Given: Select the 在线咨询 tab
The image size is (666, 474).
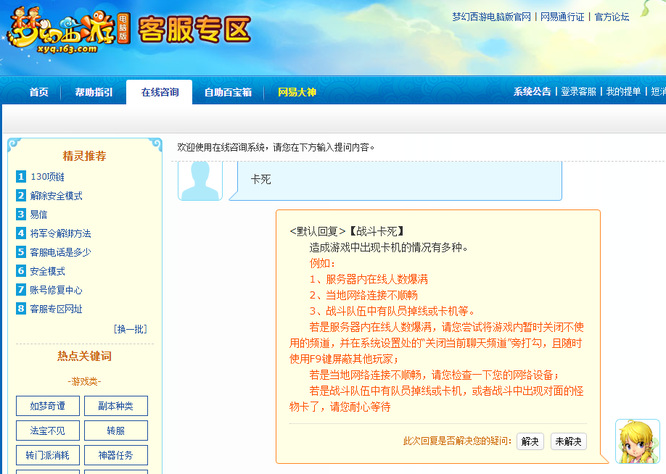Looking at the screenshot, I should 160,92.
